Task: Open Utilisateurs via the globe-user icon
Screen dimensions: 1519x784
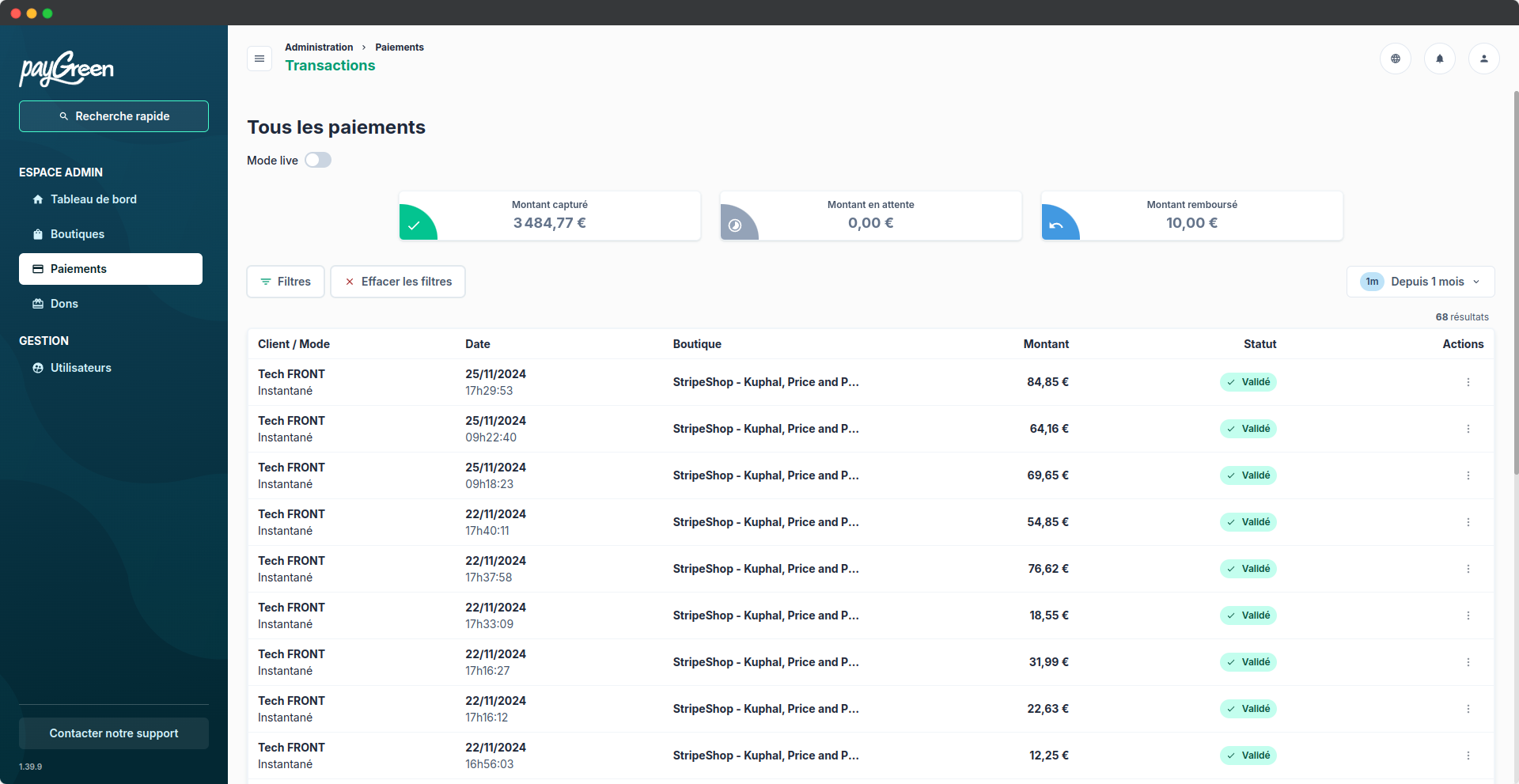Action: (x=36, y=367)
